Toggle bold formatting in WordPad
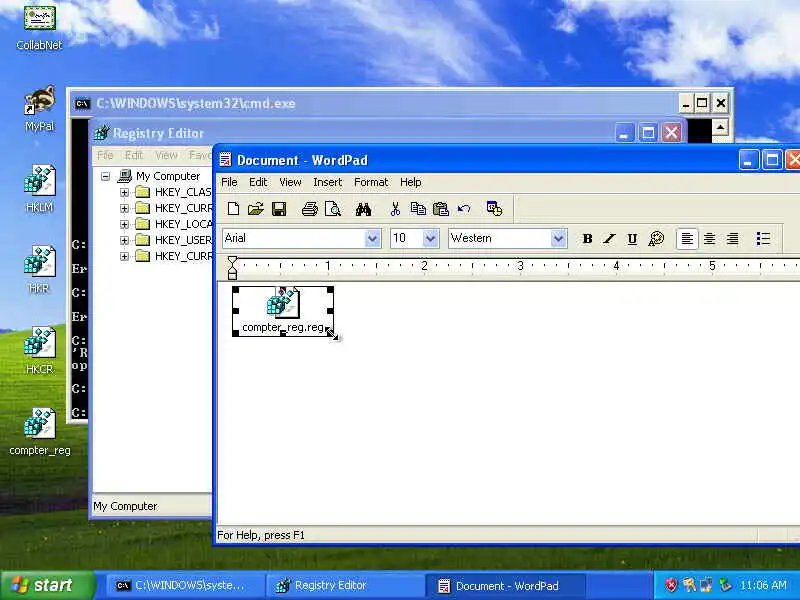 [x=587, y=238]
